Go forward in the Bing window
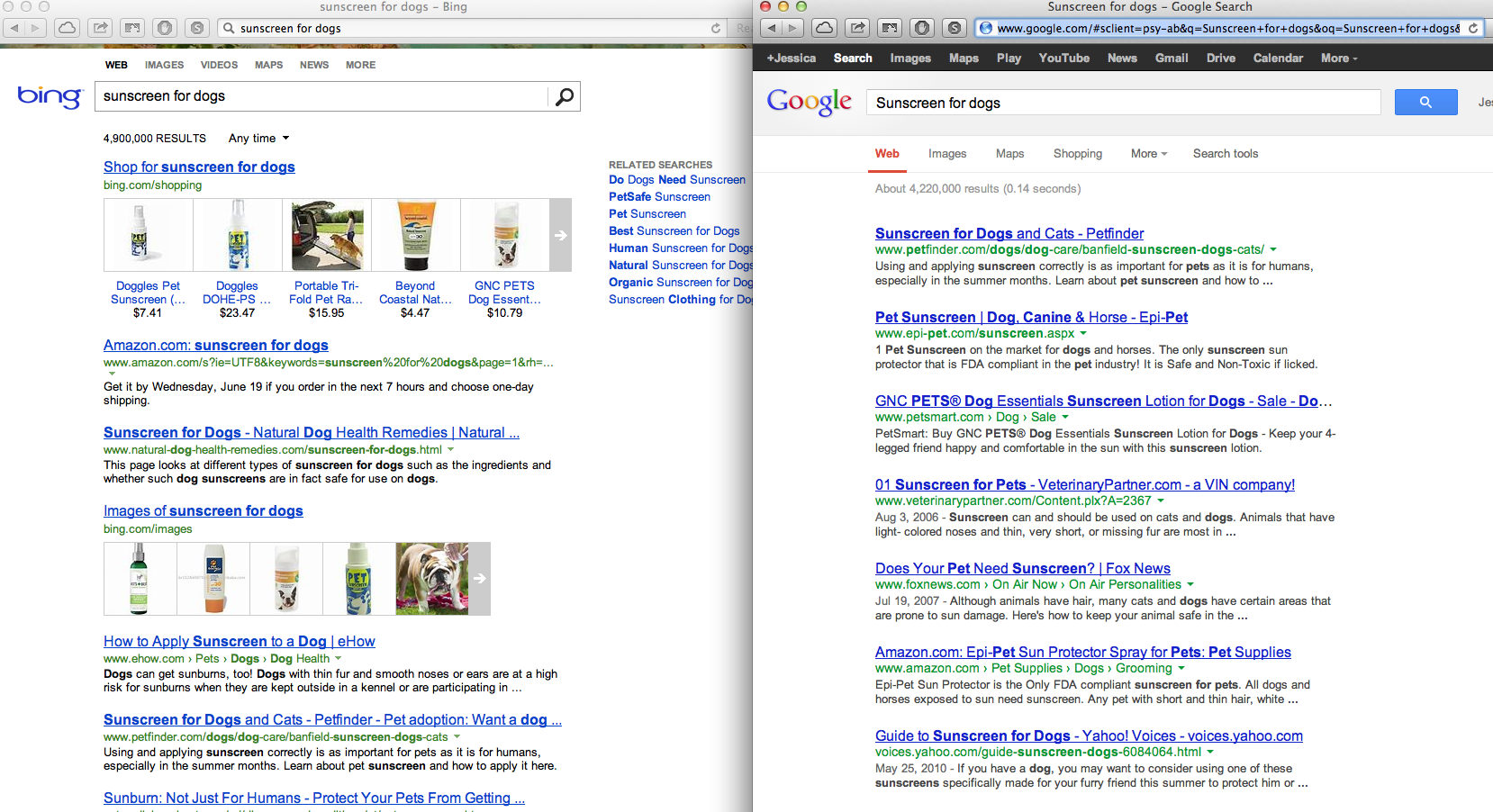This screenshot has width=1493, height=812. pyautogui.click(x=36, y=28)
